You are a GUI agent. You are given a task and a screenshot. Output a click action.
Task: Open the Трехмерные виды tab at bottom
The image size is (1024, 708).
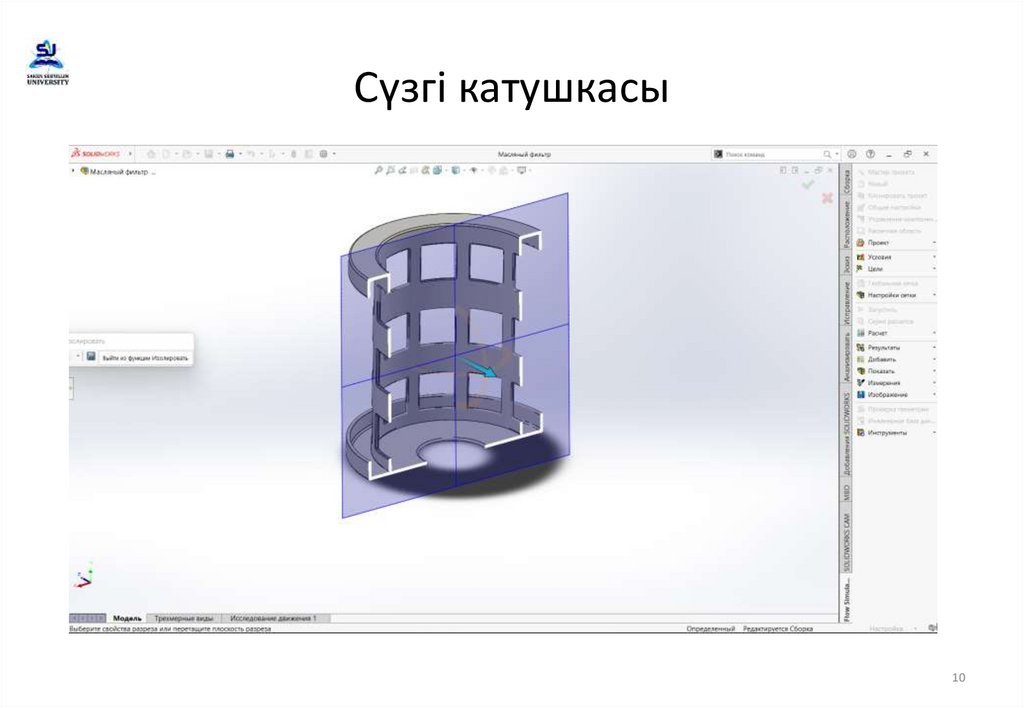click(183, 618)
